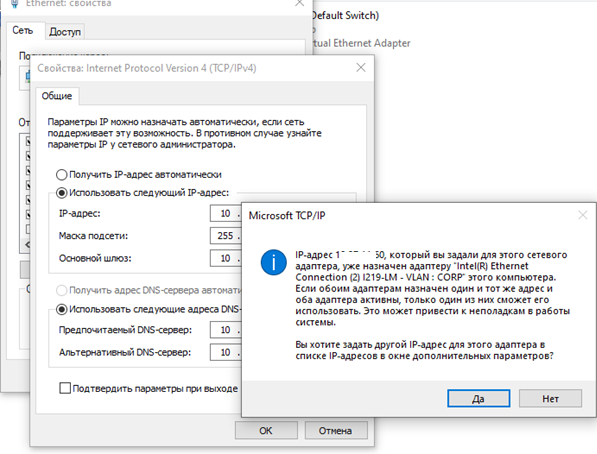Select Получить IP-адрес автоматически radio button
The width and height of the screenshot is (597, 454).
[x=61, y=175]
